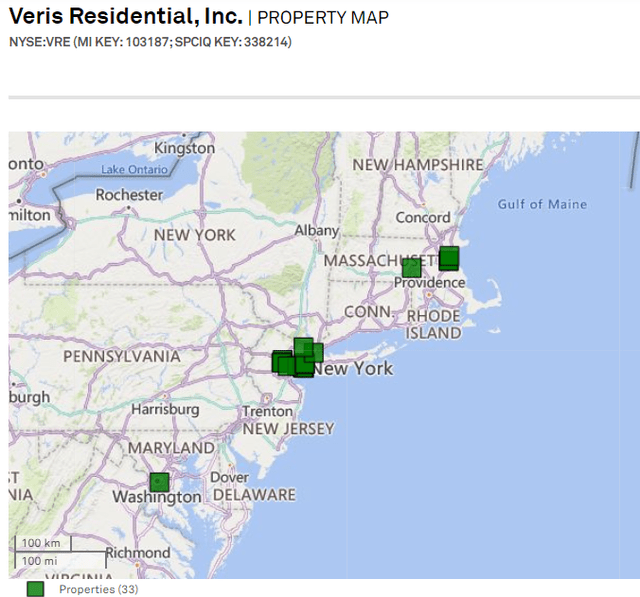640x597 pixels.
Task: Click the '100 km' scale bar
Action: (43, 543)
